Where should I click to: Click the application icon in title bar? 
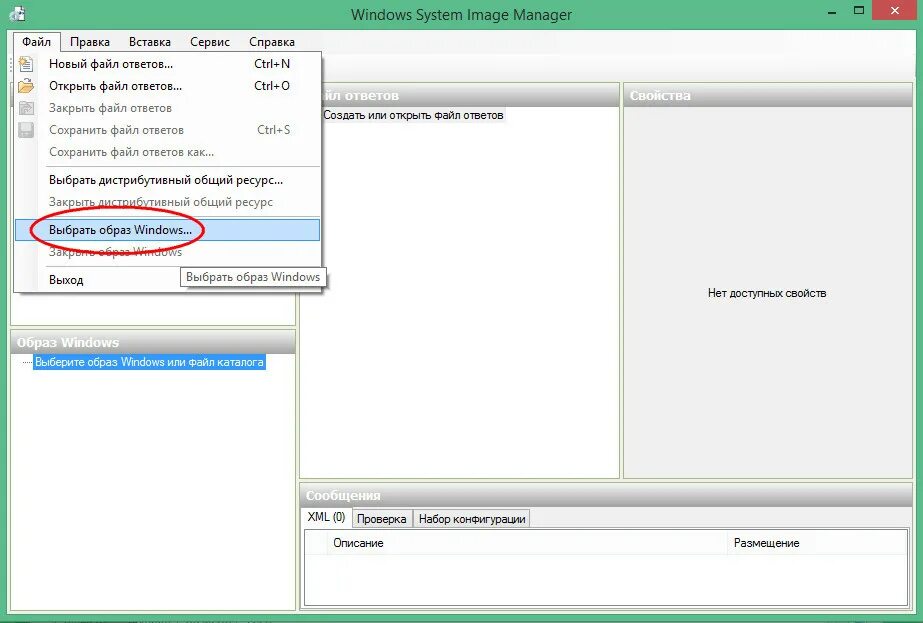point(17,12)
